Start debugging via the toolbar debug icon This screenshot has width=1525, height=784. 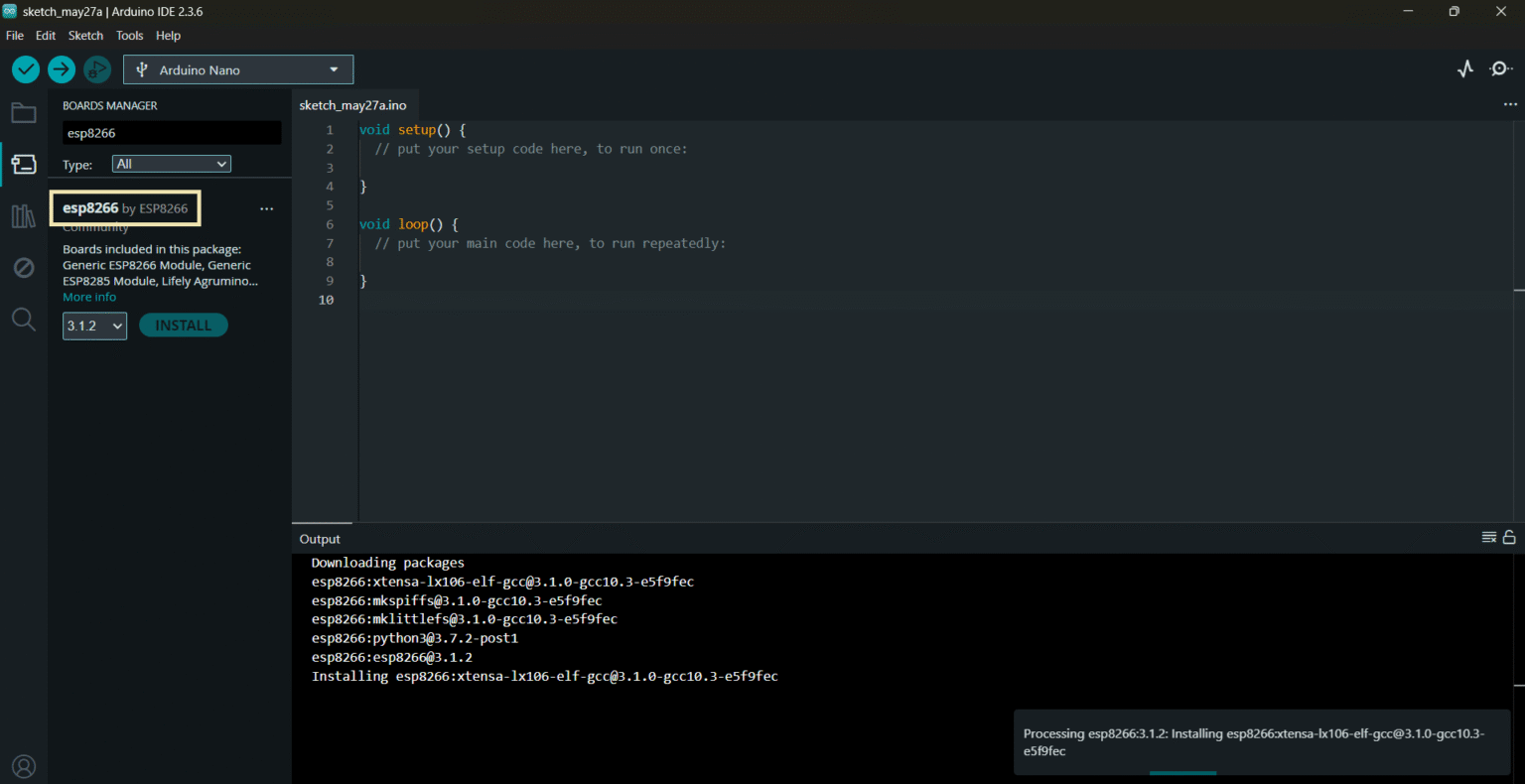[96, 69]
